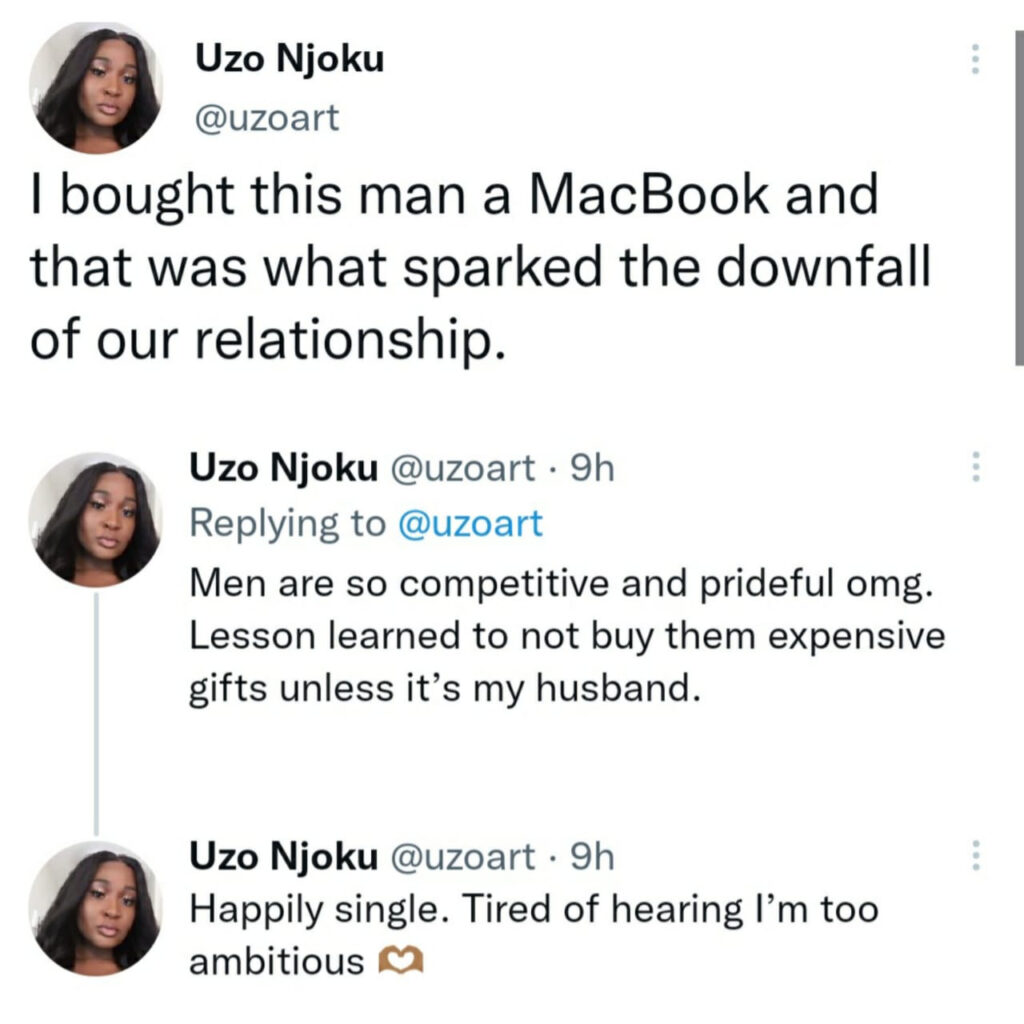Screen dimensions: 1024x1024
Task: Open the profile photo on the main tweet
Action: coord(96,88)
